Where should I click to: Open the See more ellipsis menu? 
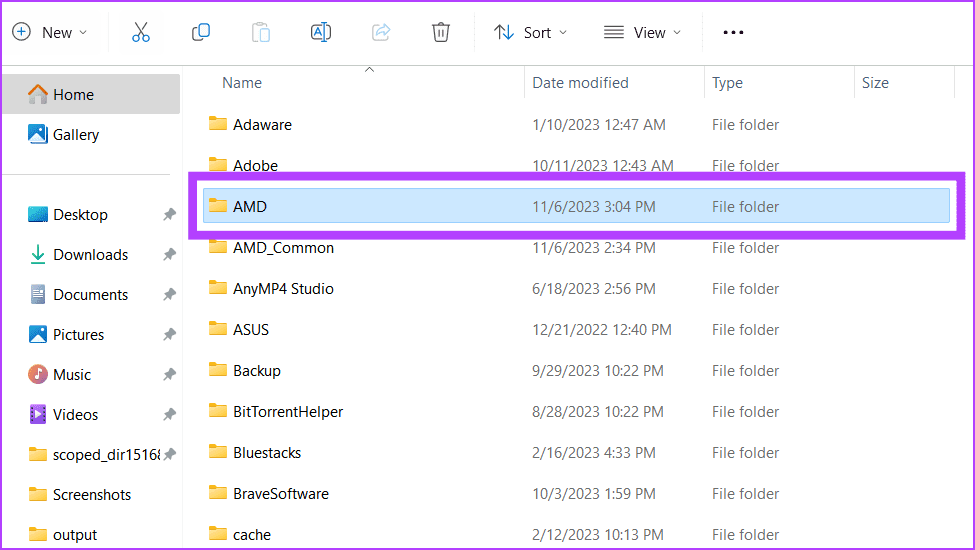click(x=733, y=33)
